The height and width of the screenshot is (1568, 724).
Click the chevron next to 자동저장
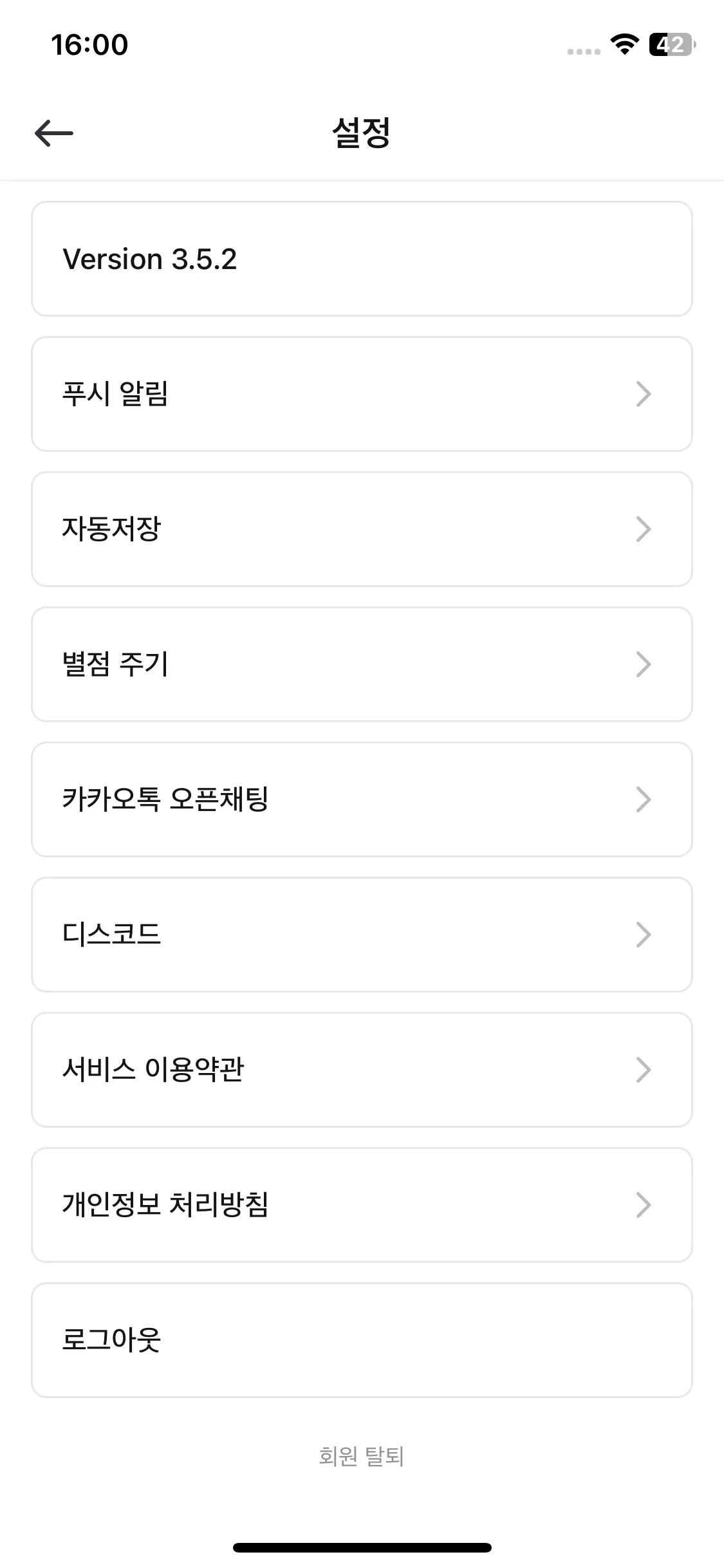click(644, 529)
